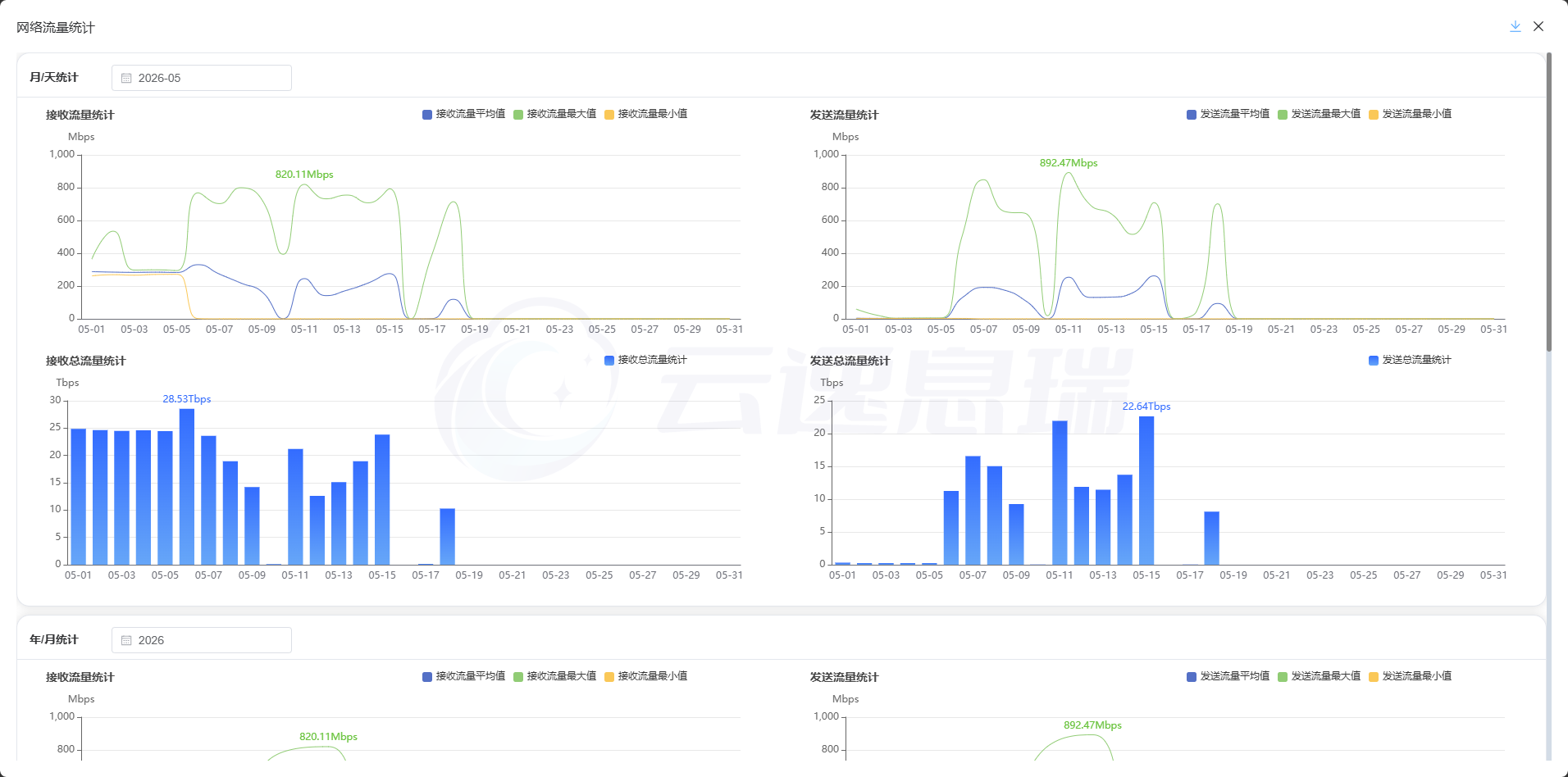
Task: Click the 05-18 bar in 接收总流量统计 chart
Action: pyautogui.click(x=448, y=537)
